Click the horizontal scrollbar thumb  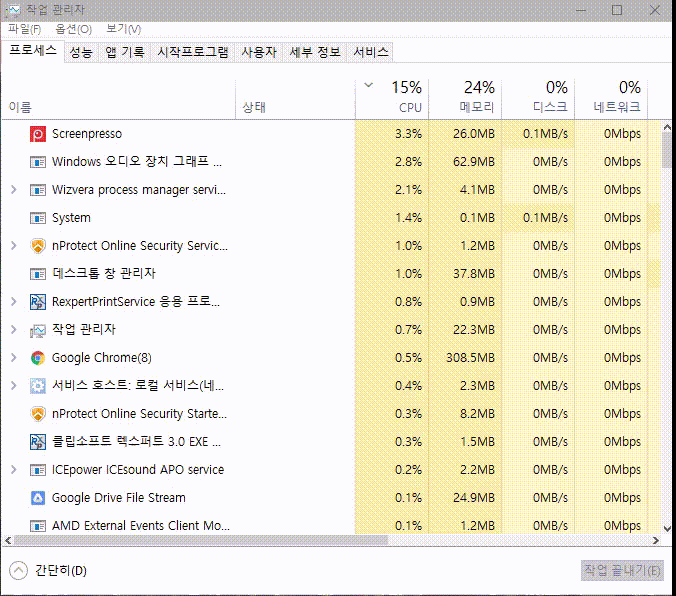[x=201, y=540]
